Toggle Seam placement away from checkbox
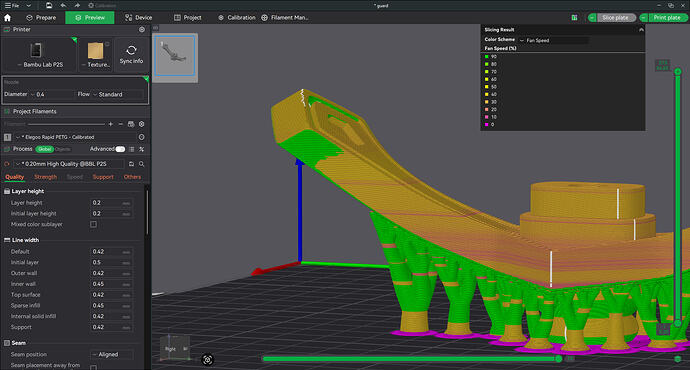 [x=93, y=367]
